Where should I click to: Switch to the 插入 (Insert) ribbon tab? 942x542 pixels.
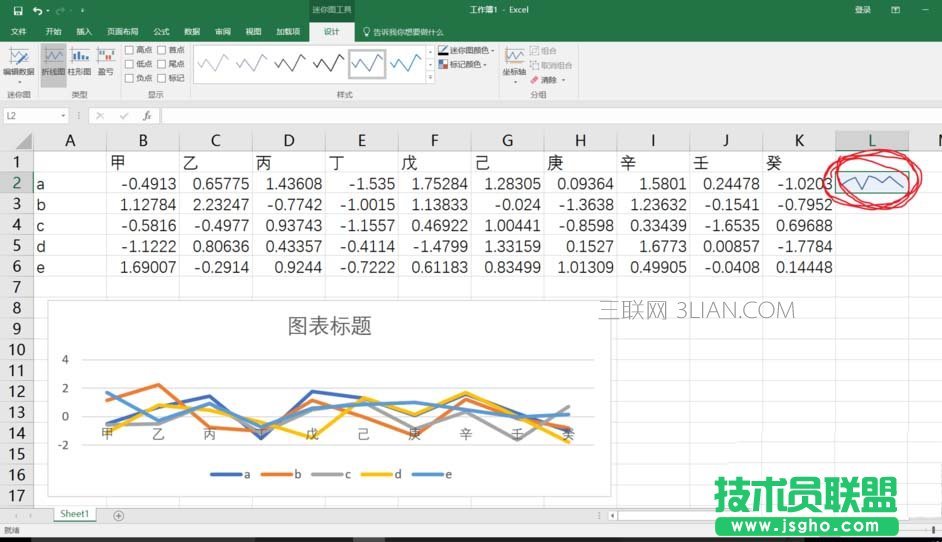[84, 31]
